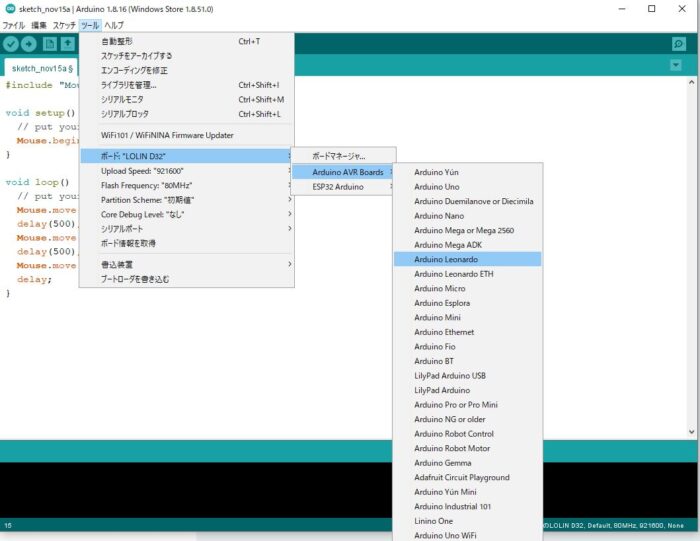Expand ESP32 Arduino submenu
The height and width of the screenshot is (541, 700).
tap(343, 187)
